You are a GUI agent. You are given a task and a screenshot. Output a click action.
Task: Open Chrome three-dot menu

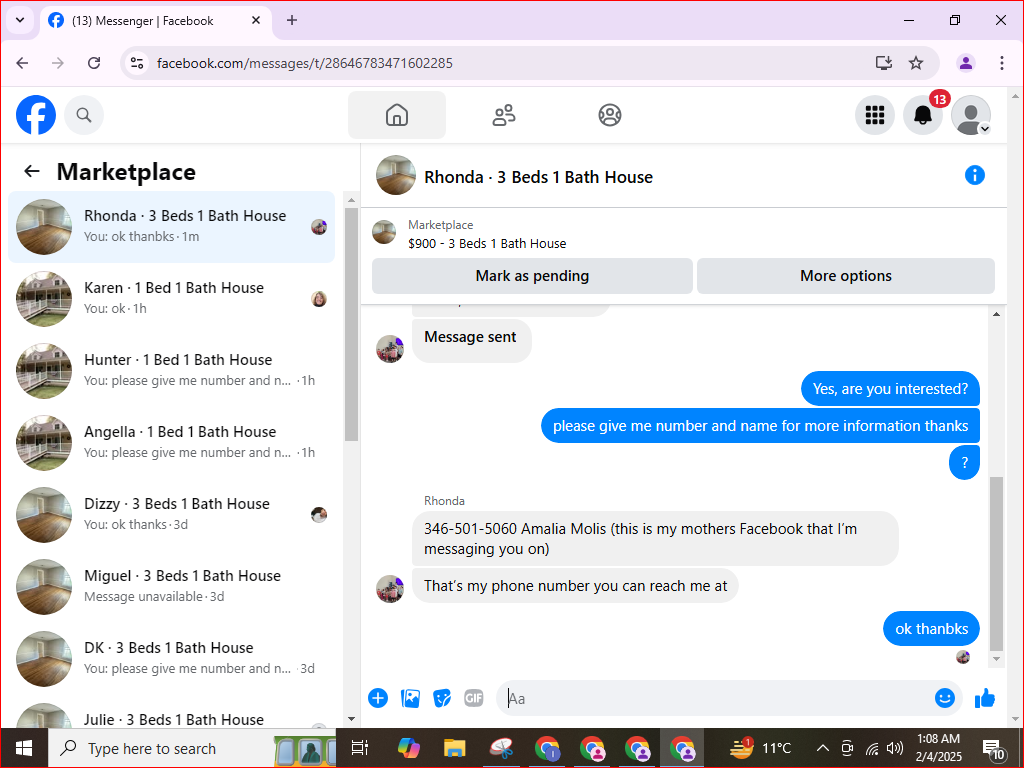(x=1002, y=63)
